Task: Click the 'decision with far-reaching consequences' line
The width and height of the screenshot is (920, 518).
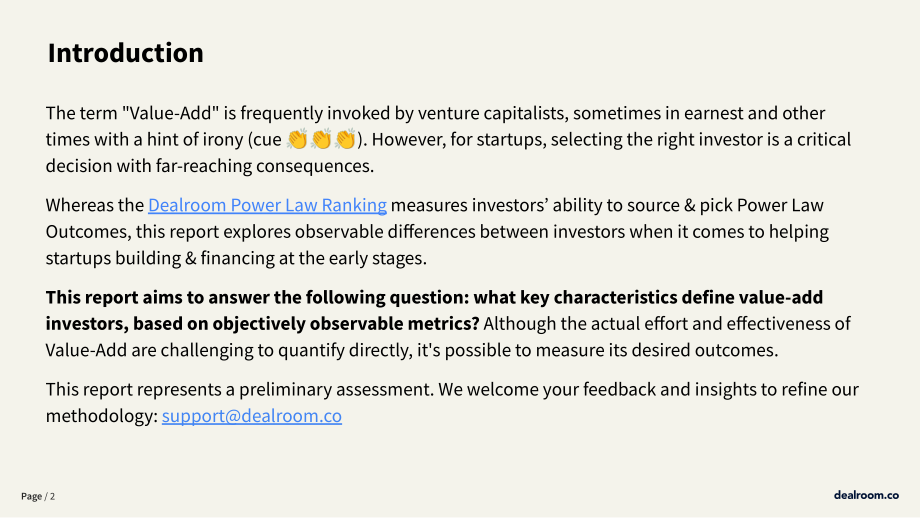Action: [x=209, y=166]
